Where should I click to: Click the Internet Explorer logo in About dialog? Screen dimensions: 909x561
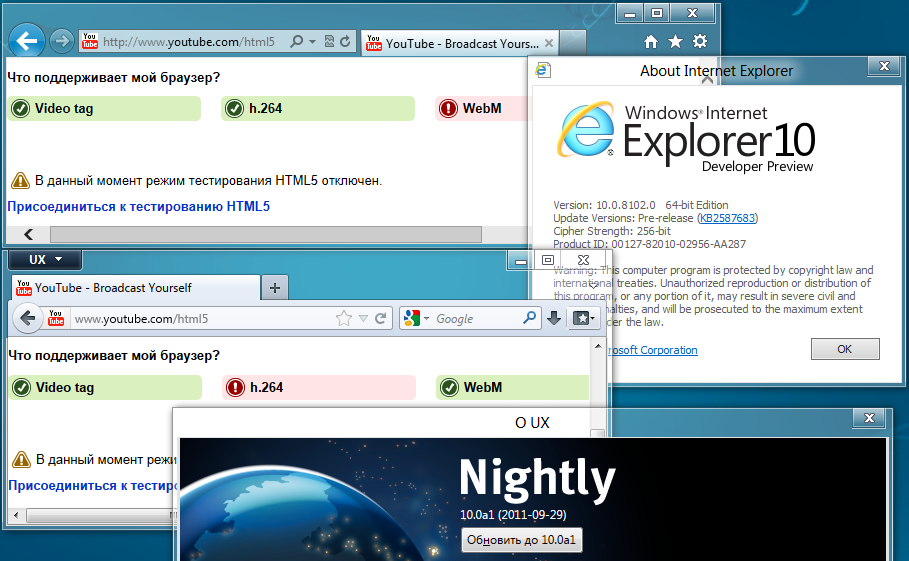pos(586,130)
